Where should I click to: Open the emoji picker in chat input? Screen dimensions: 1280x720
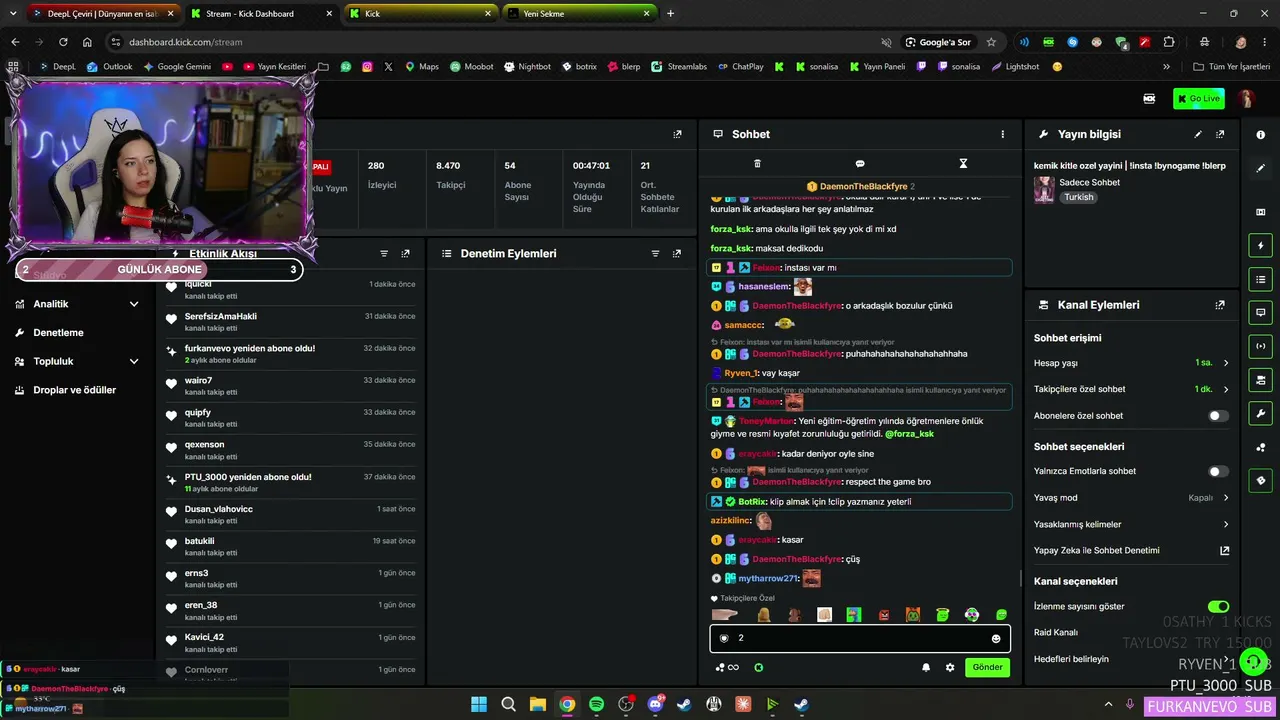996,638
